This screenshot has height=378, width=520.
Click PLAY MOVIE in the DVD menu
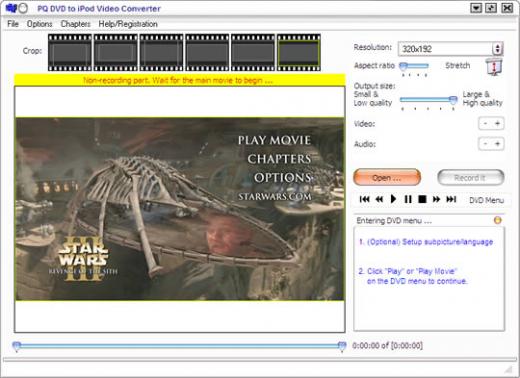click(x=274, y=140)
